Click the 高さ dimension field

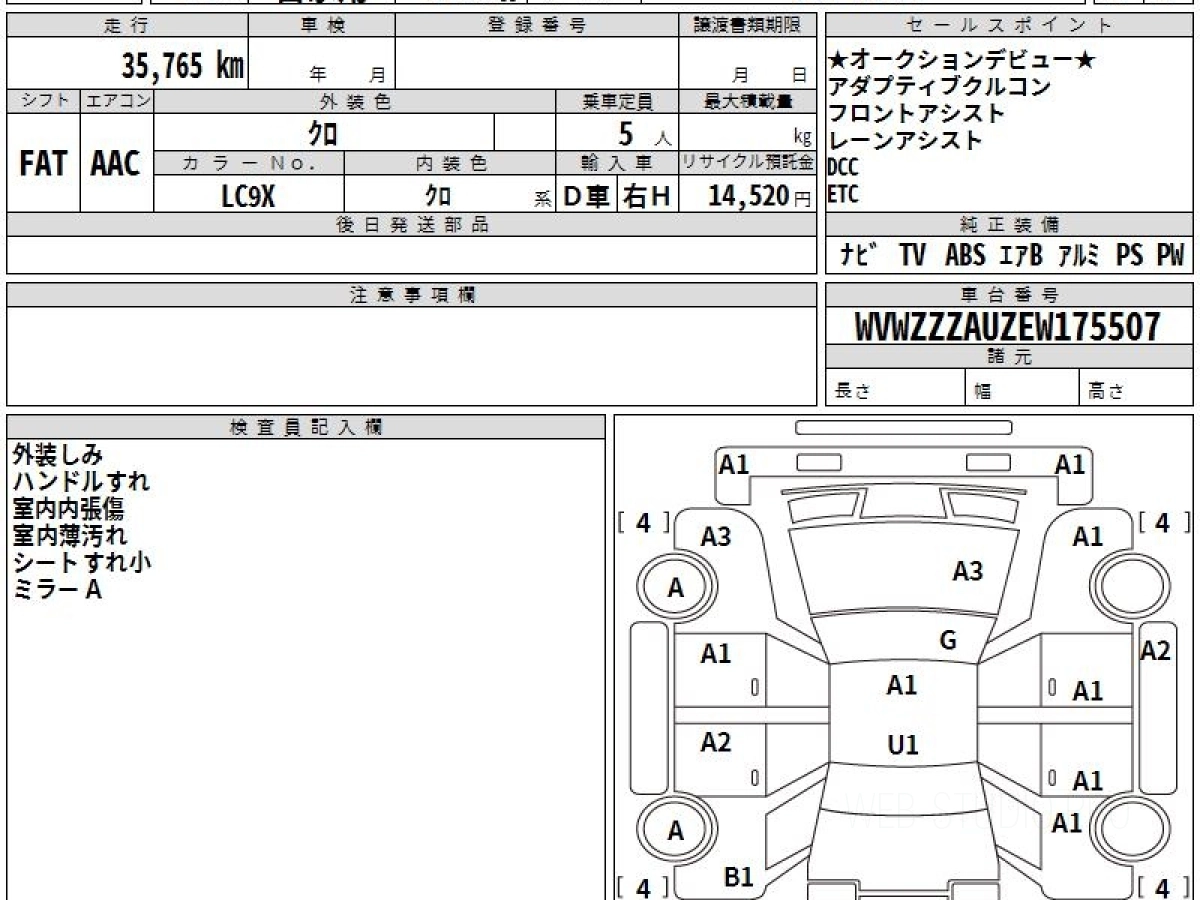coord(1136,388)
